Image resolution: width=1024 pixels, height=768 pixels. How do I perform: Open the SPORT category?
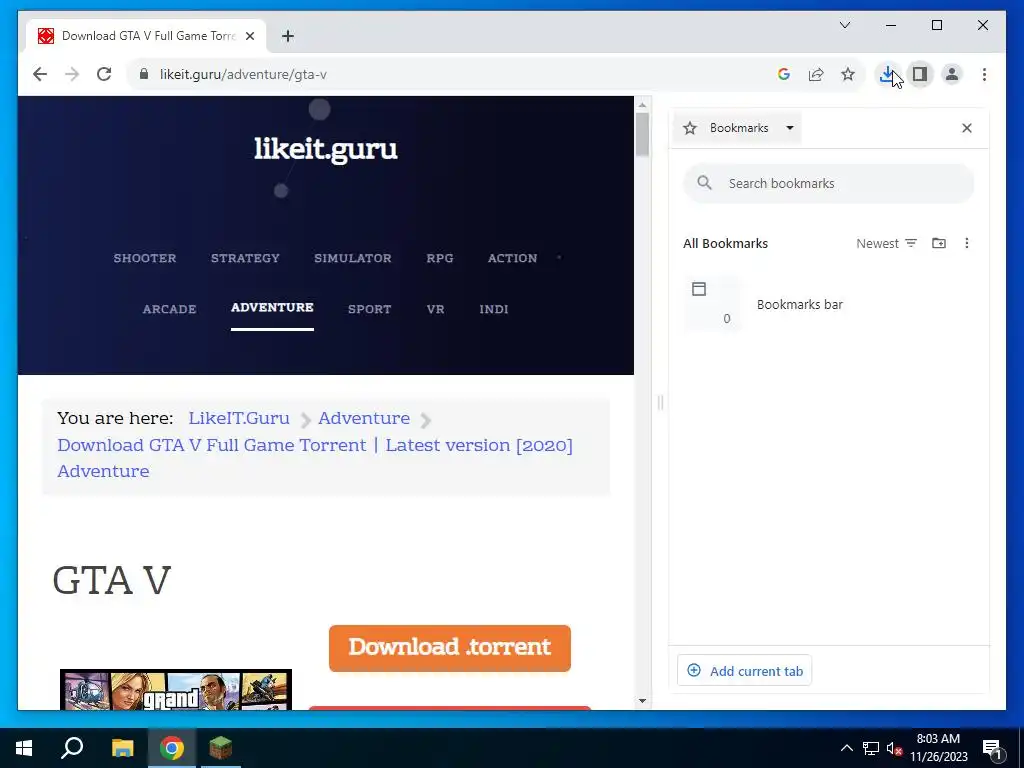click(369, 309)
